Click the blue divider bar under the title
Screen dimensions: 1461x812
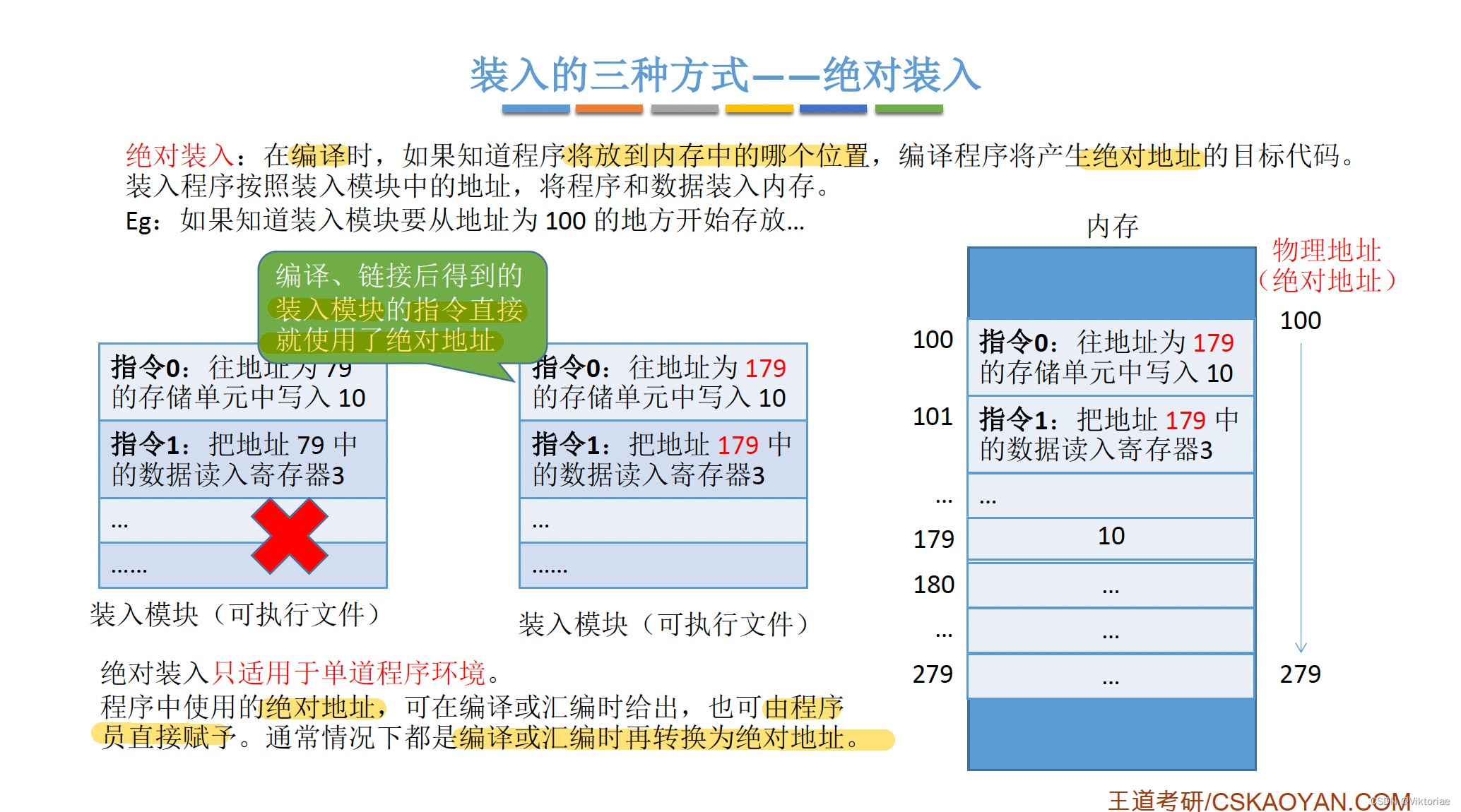[x=537, y=108]
